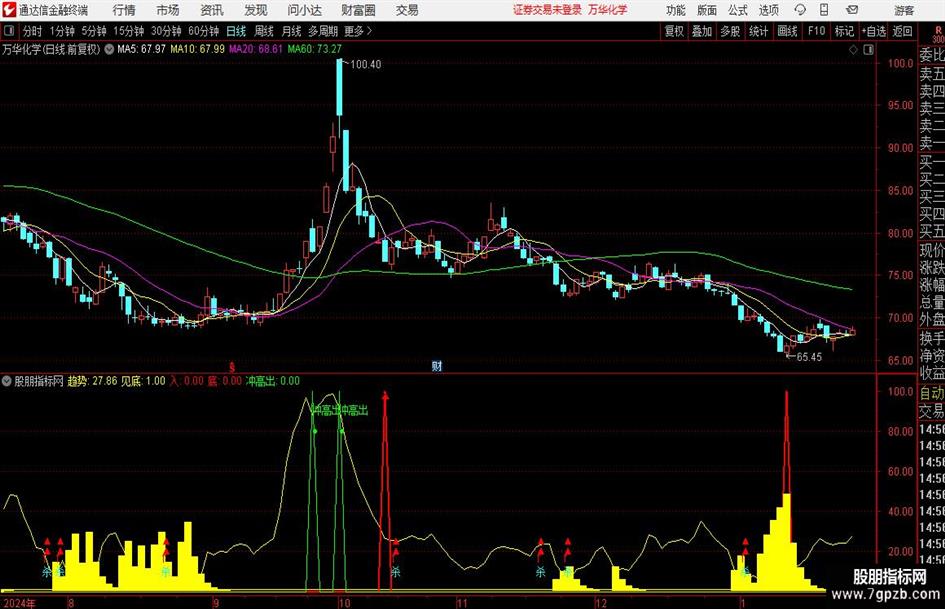This screenshot has height=609, width=945.
Task: Open F10 company information
Action: point(817,31)
